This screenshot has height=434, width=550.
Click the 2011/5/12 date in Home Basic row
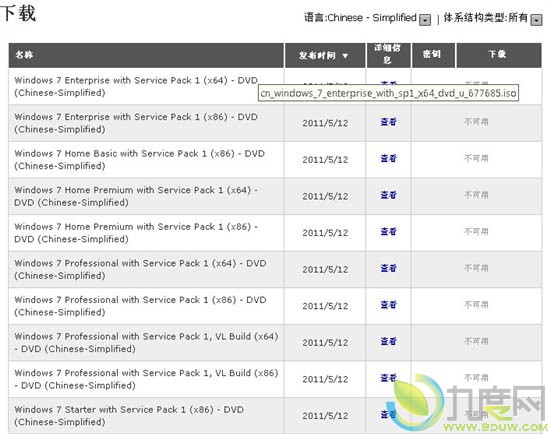tap(325, 160)
